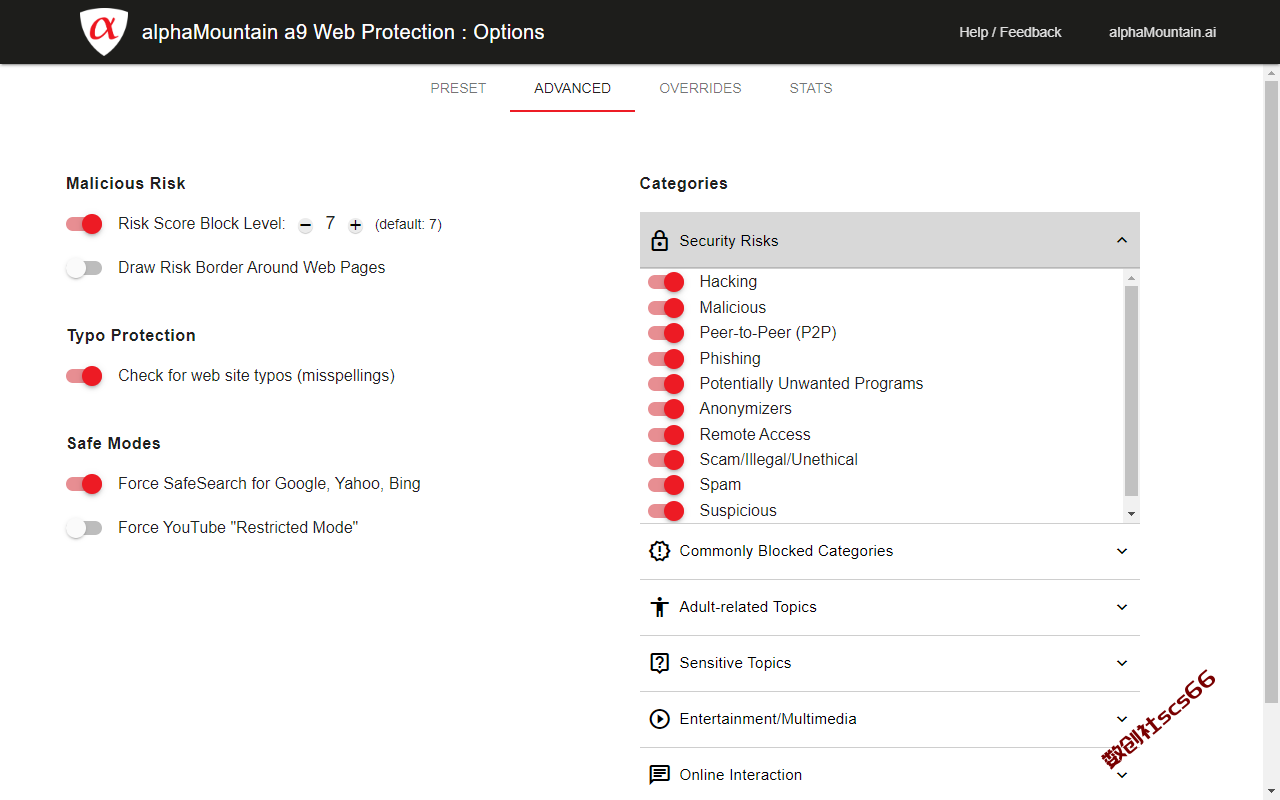Toggle the Remote Access category switch
This screenshot has width=1280, height=800.
pos(666,434)
